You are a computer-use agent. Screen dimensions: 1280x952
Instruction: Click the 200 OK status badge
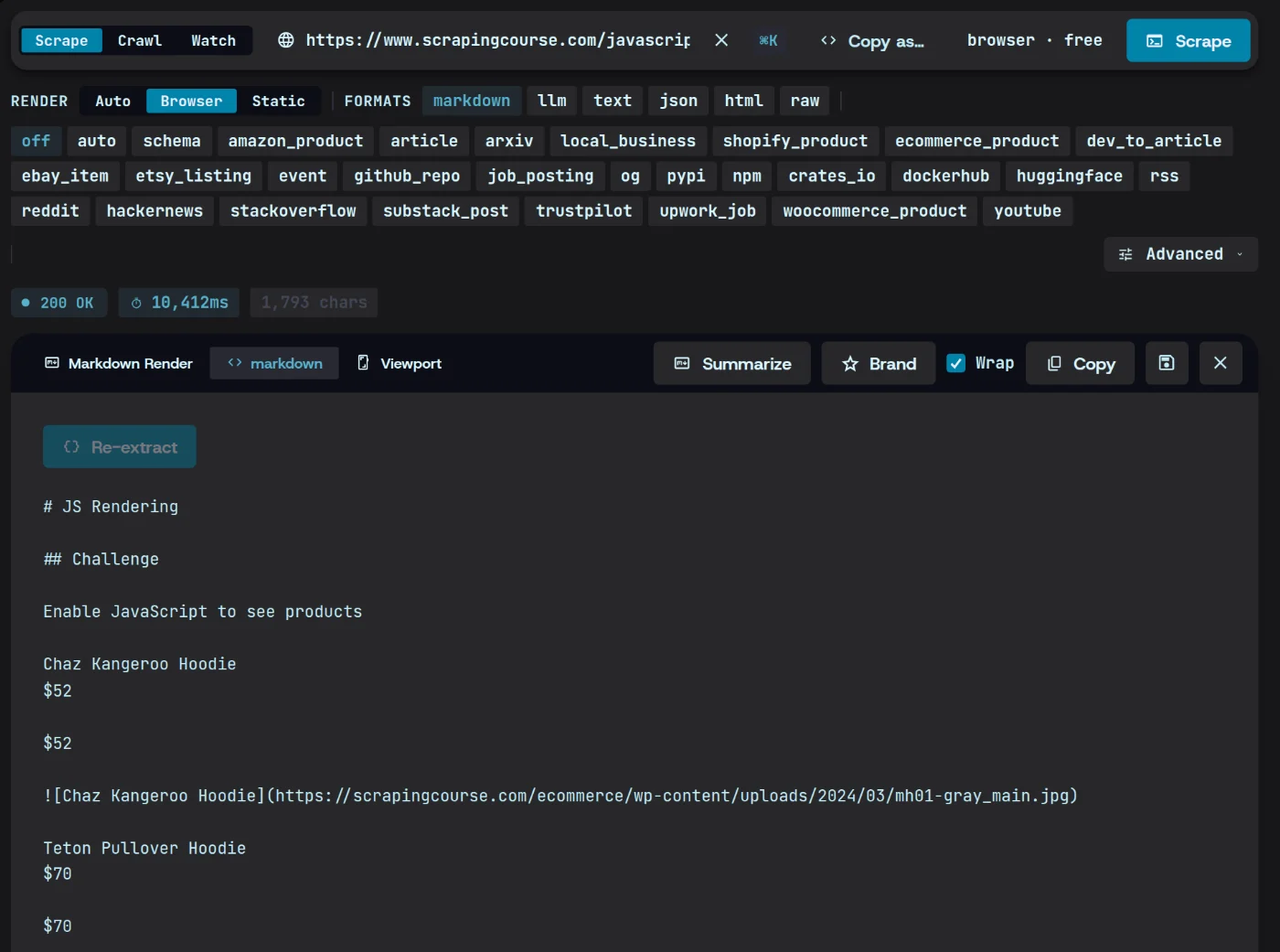59,303
